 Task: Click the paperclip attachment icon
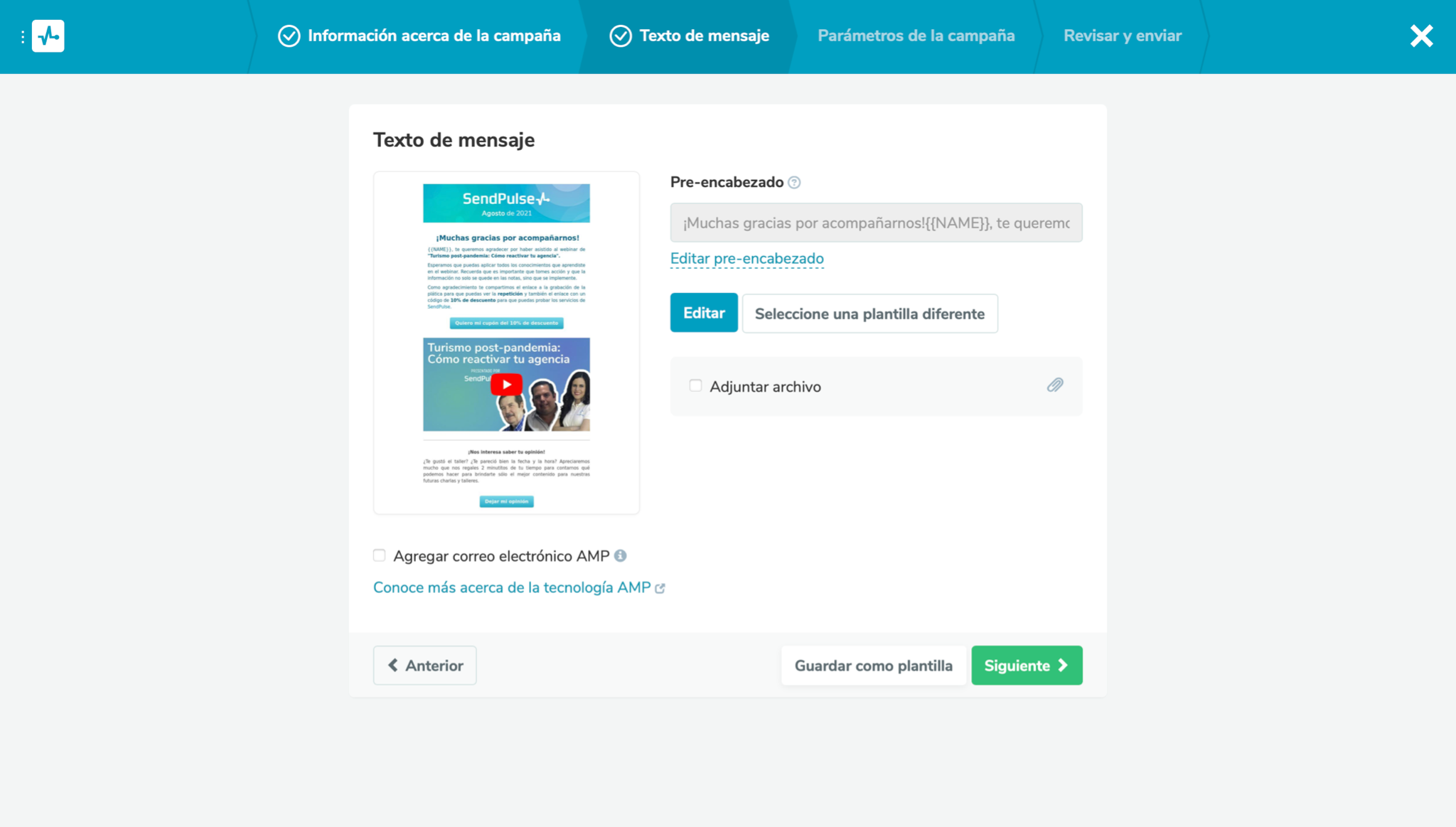coord(1054,385)
